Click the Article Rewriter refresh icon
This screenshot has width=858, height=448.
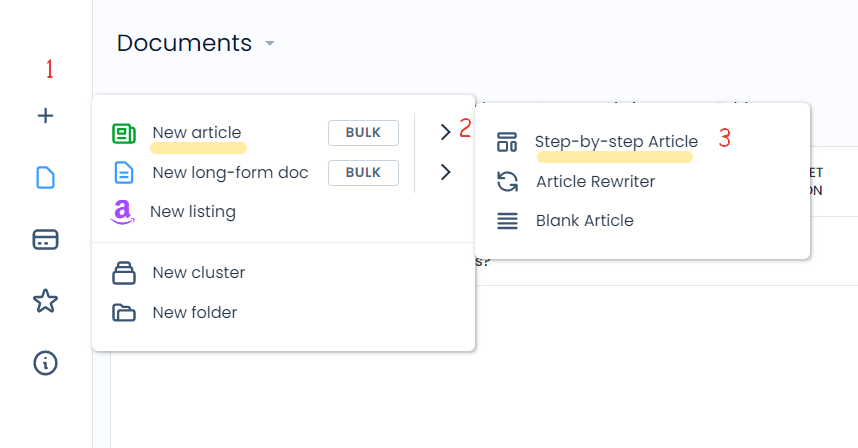click(x=507, y=182)
